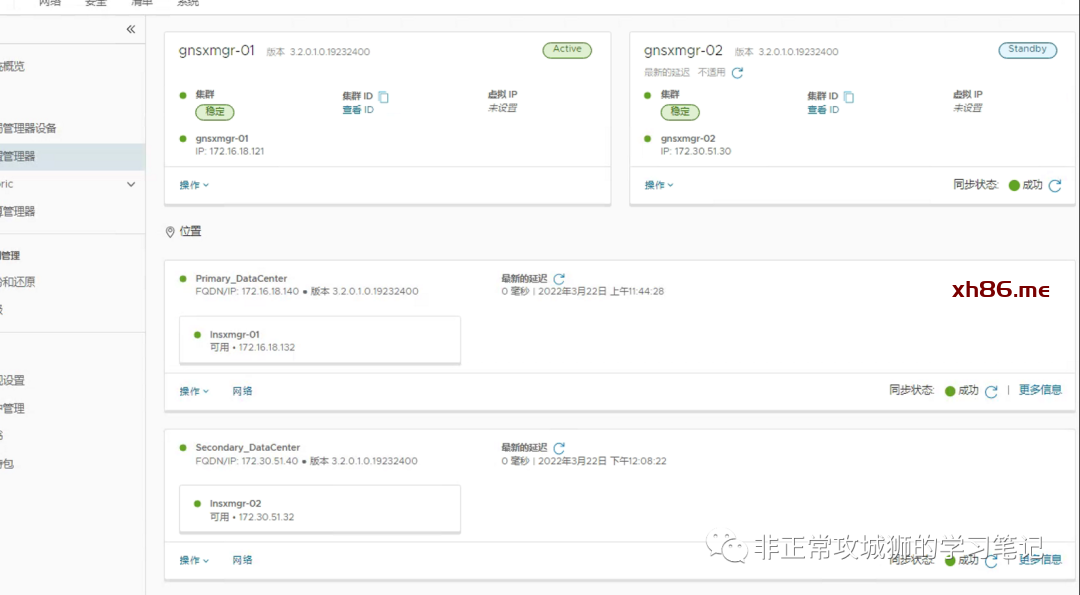Open 更多信息 for Primary_DataCenter
Viewport: 1080px width, 595px height.
point(1040,390)
